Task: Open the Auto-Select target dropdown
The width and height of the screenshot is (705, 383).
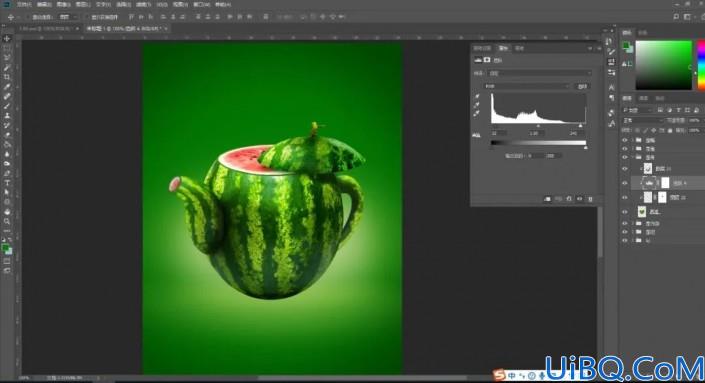Action: [68, 17]
